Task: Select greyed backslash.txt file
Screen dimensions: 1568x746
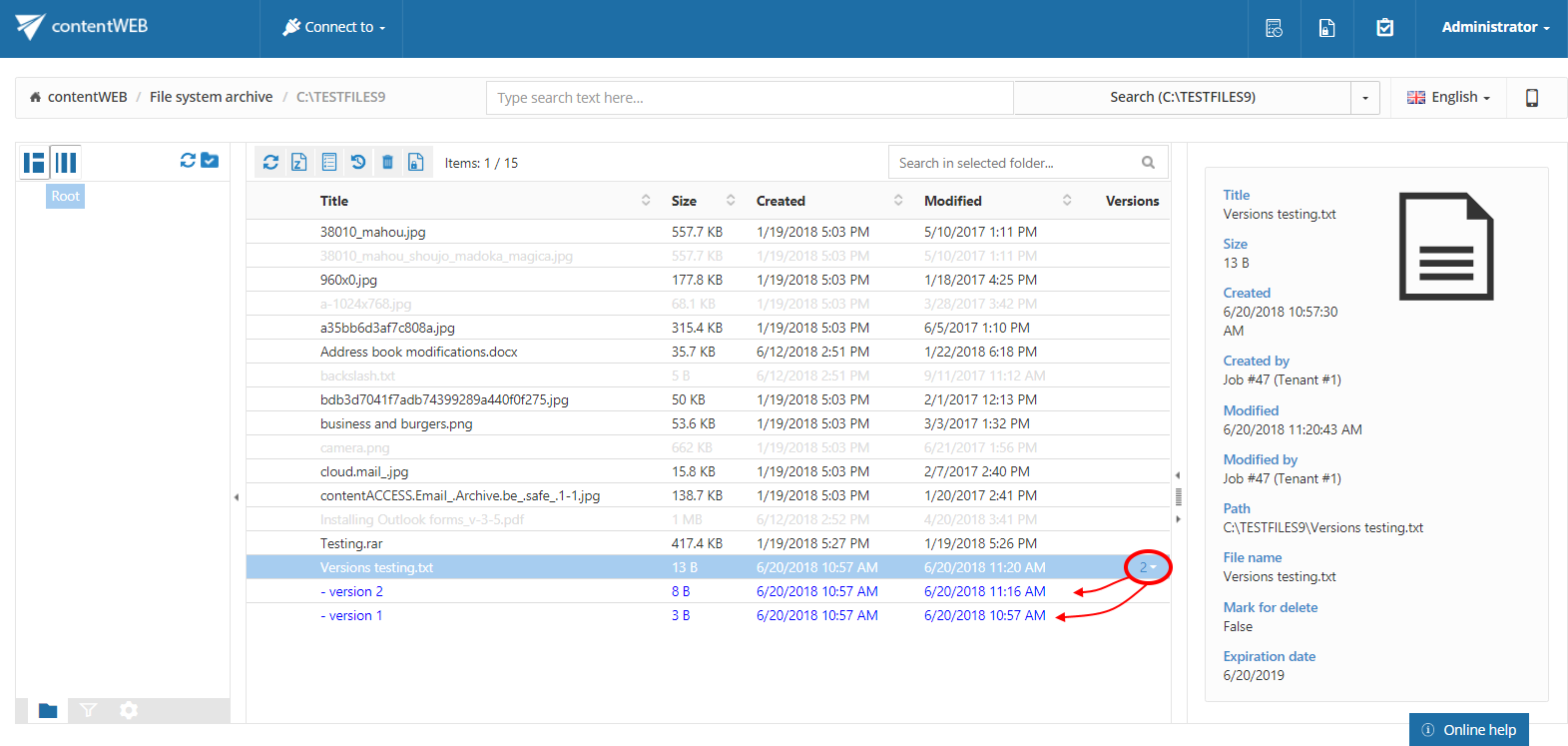Action: [x=709, y=375]
